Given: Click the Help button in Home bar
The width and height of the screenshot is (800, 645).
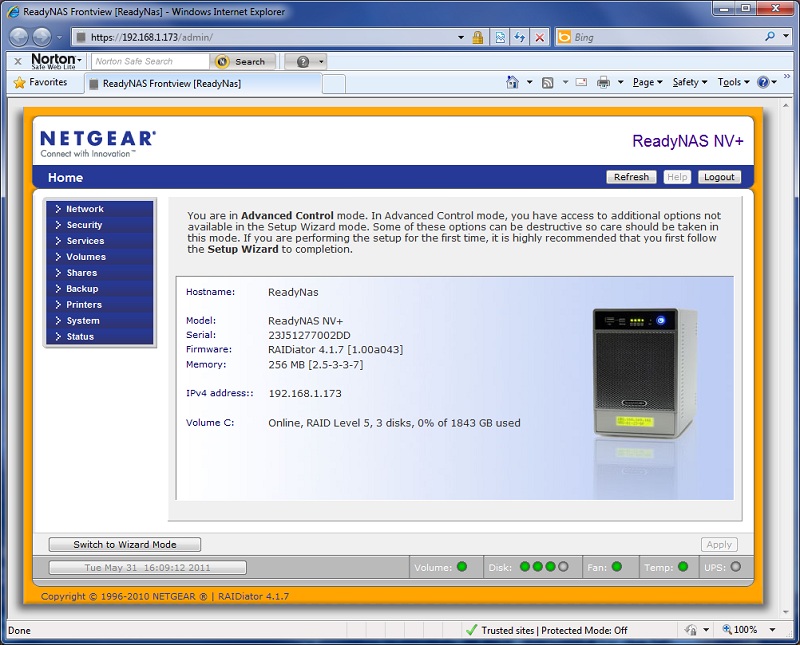Looking at the screenshot, I should pos(677,177).
